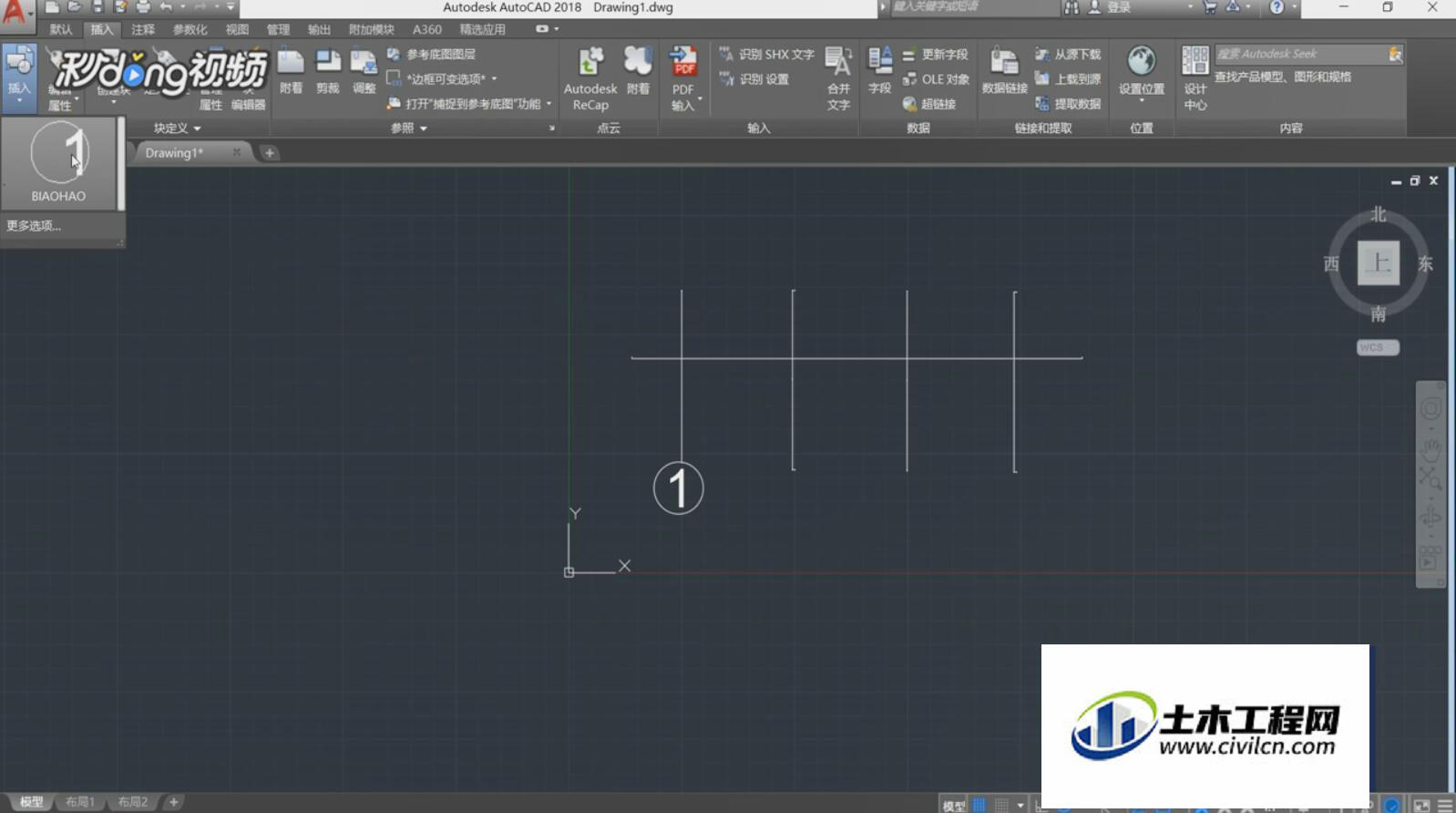Click the Save quick access icon

97,6
